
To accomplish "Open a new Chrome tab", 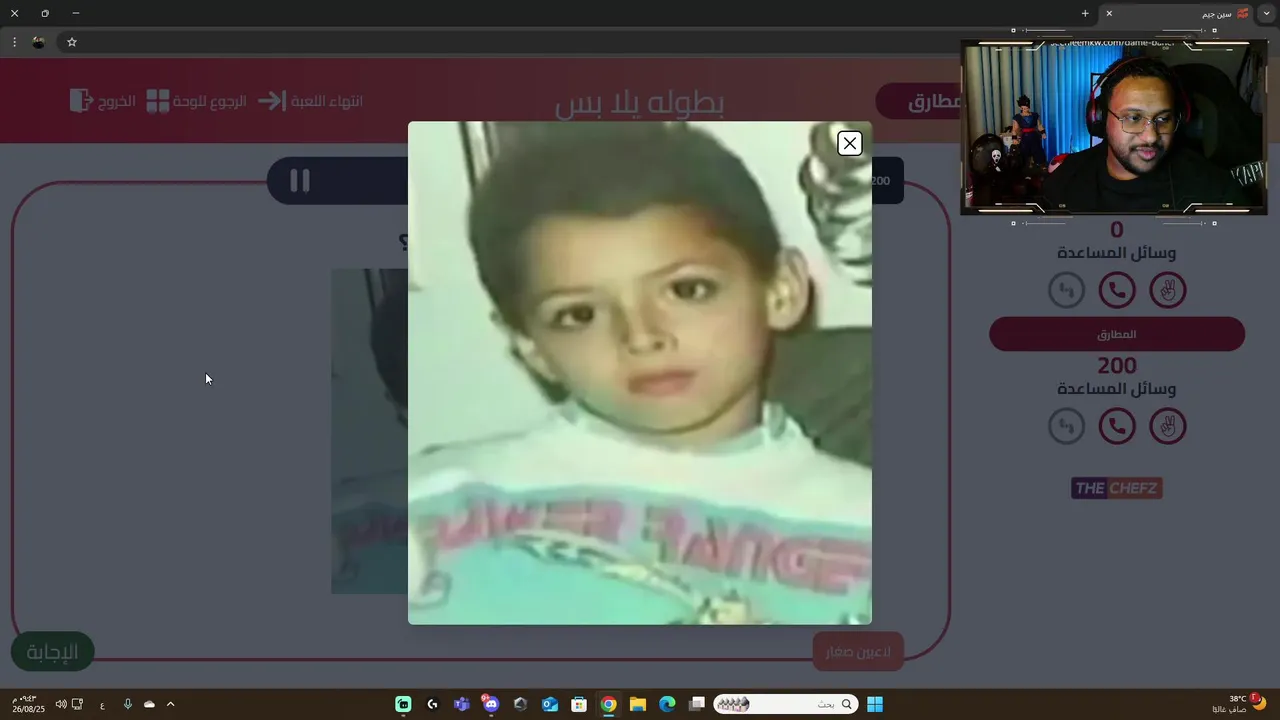I will [x=1085, y=13].
